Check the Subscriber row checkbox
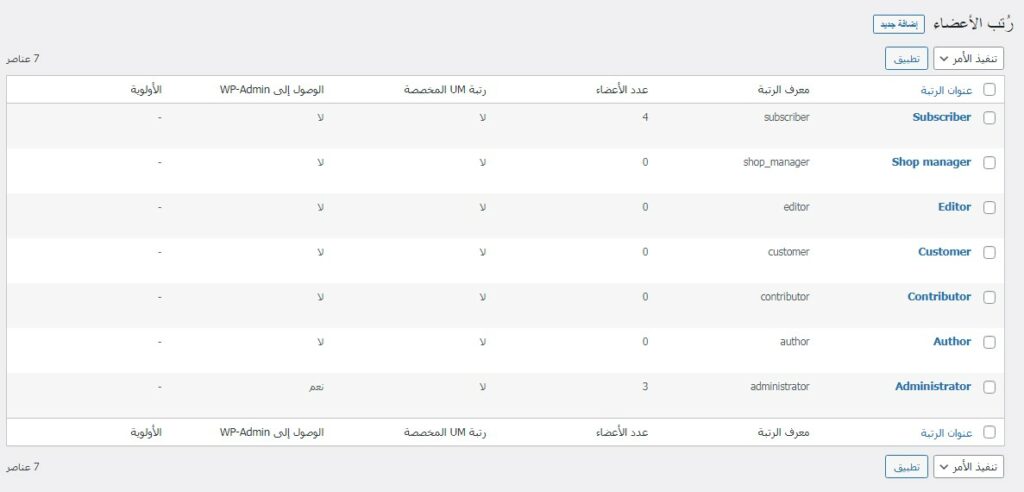The height and width of the screenshot is (492, 1024). 990,118
